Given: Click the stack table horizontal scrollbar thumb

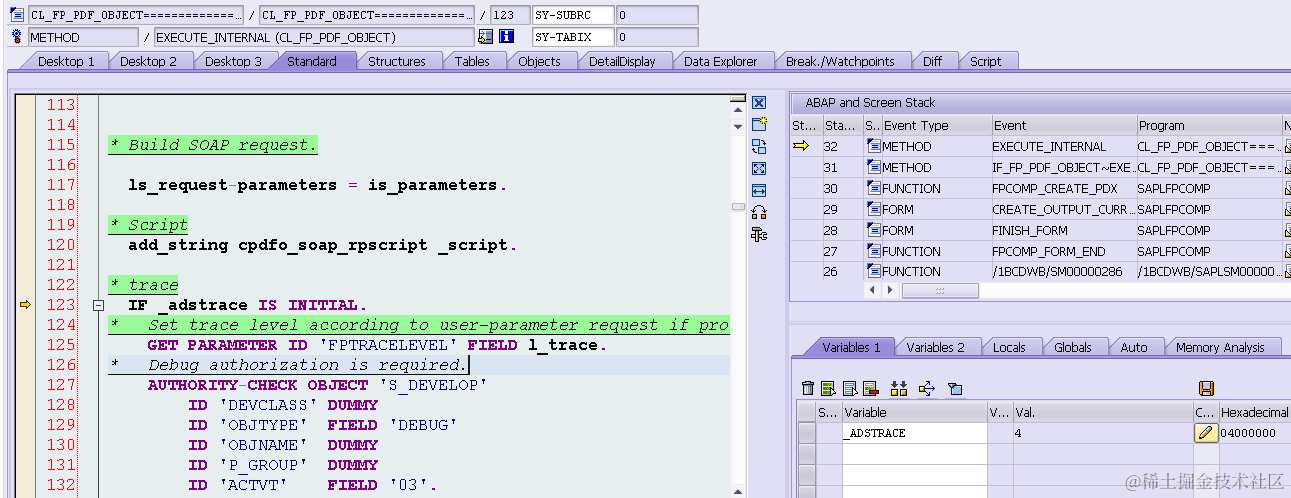Looking at the screenshot, I should 940,290.
